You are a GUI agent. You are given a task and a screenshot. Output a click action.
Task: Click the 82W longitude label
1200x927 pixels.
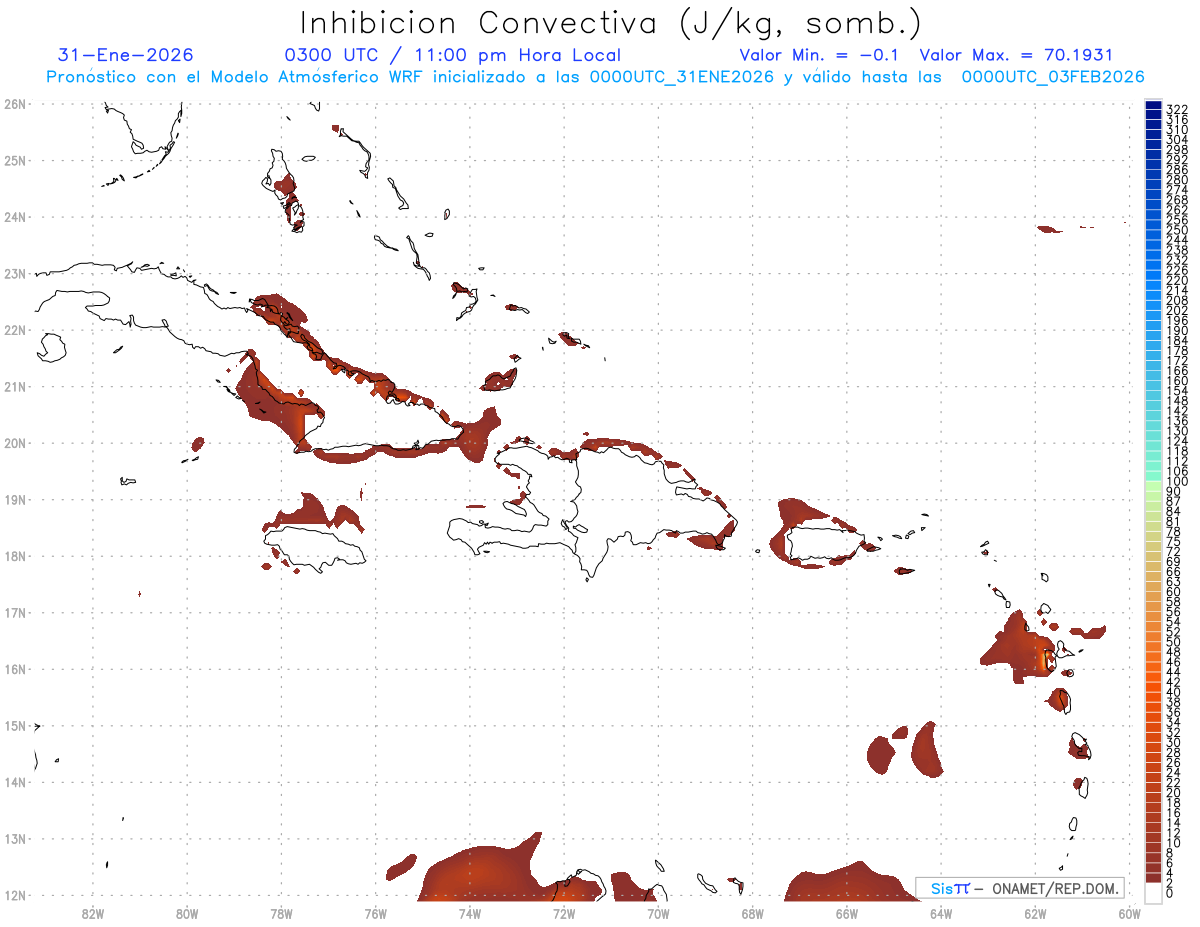(93, 912)
